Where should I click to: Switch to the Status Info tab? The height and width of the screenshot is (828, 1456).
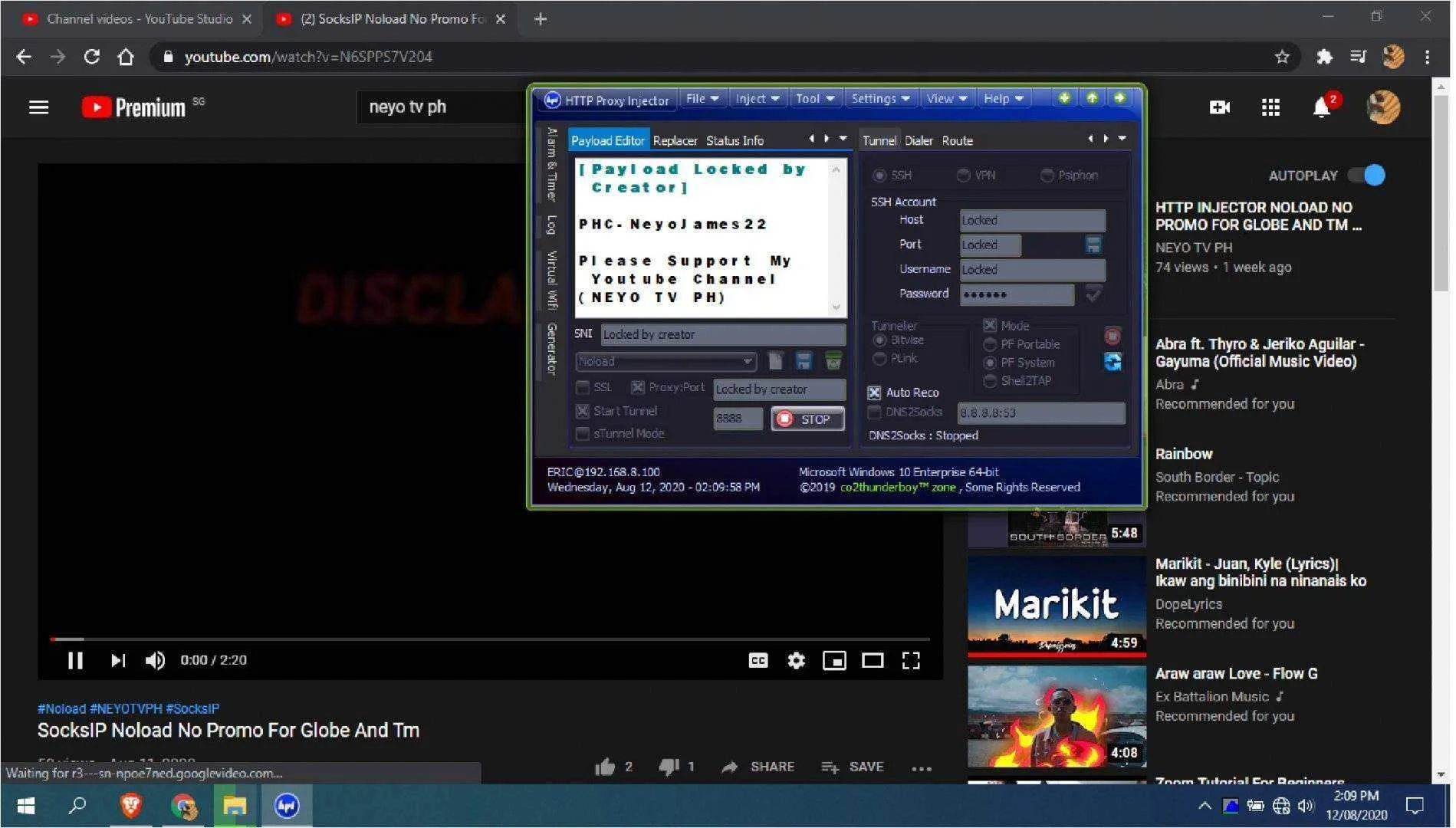tap(735, 141)
